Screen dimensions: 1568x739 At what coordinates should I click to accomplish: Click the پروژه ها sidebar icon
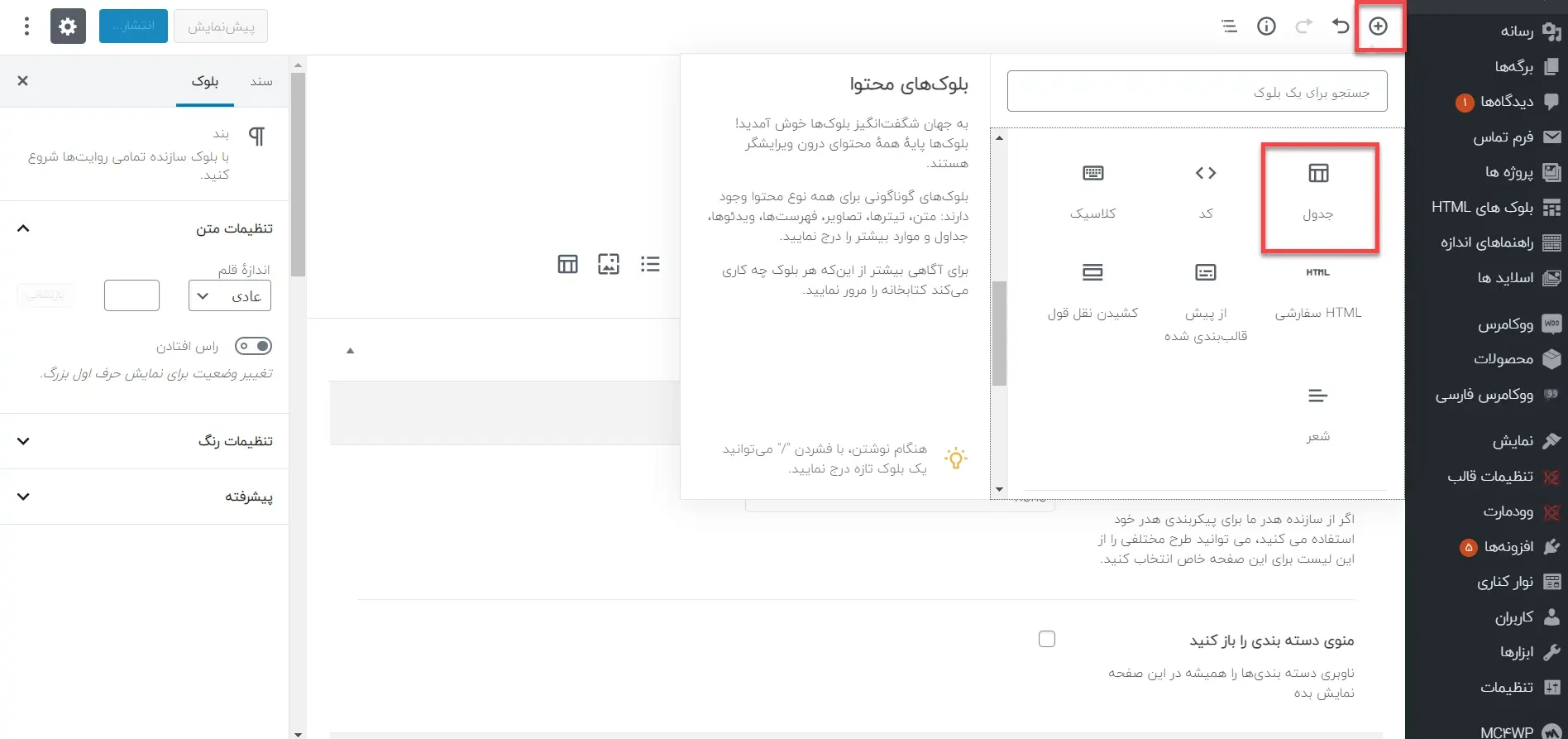tap(1551, 172)
